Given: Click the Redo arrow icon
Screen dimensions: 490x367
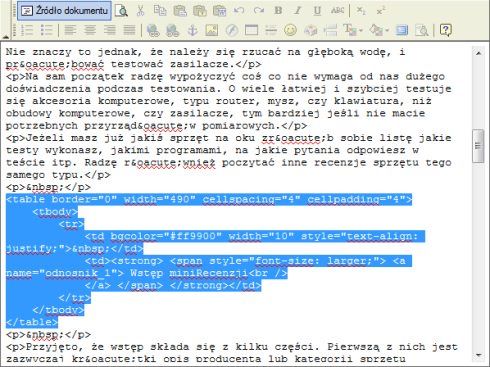Looking at the screenshot, I should pyautogui.click(x=259, y=11).
